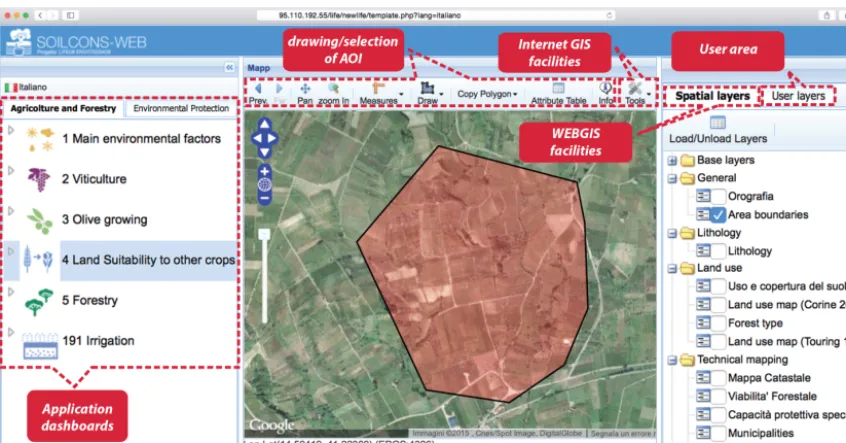Open the Tools wrench icon
The height and width of the screenshot is (443, 846).
[635, 88]
